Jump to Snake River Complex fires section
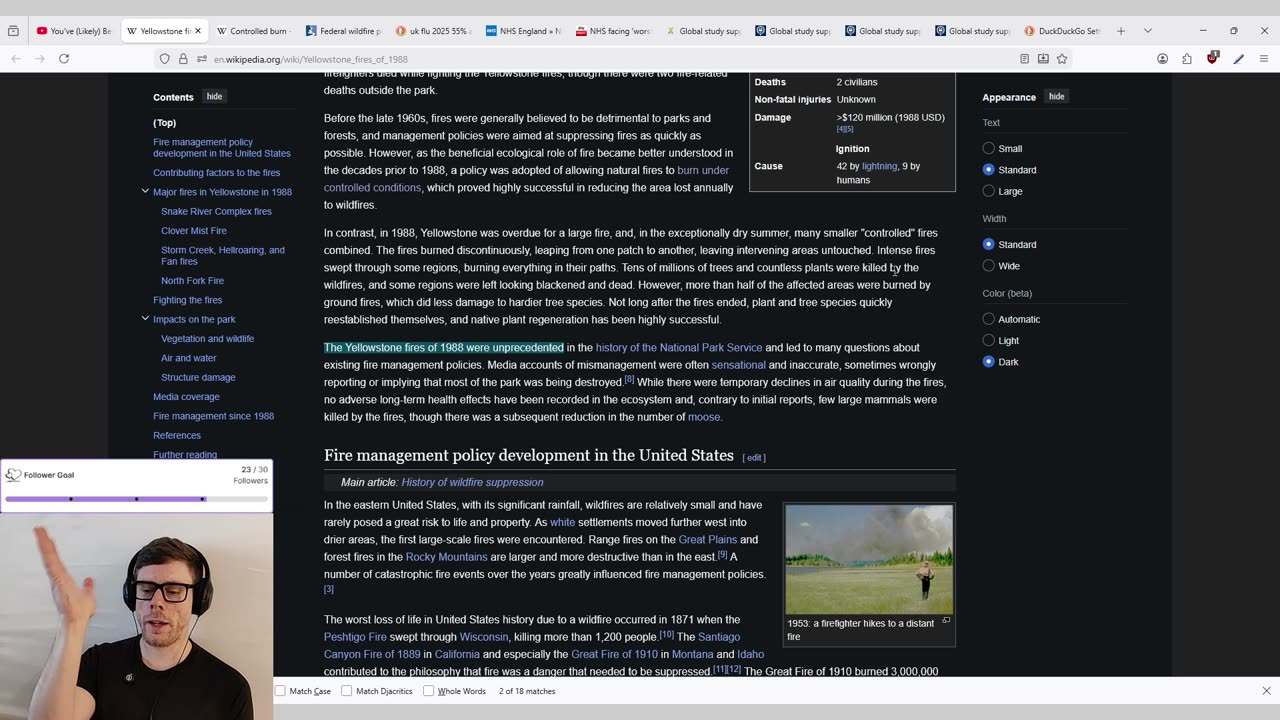Viewport: 1280px width, 720px height. point(216,212)
